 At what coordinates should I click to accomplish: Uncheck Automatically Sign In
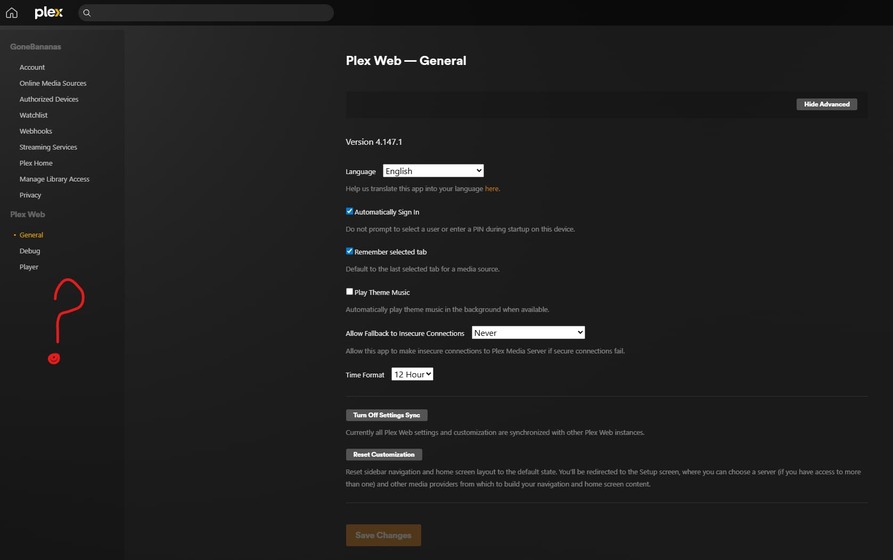point(350,211)
